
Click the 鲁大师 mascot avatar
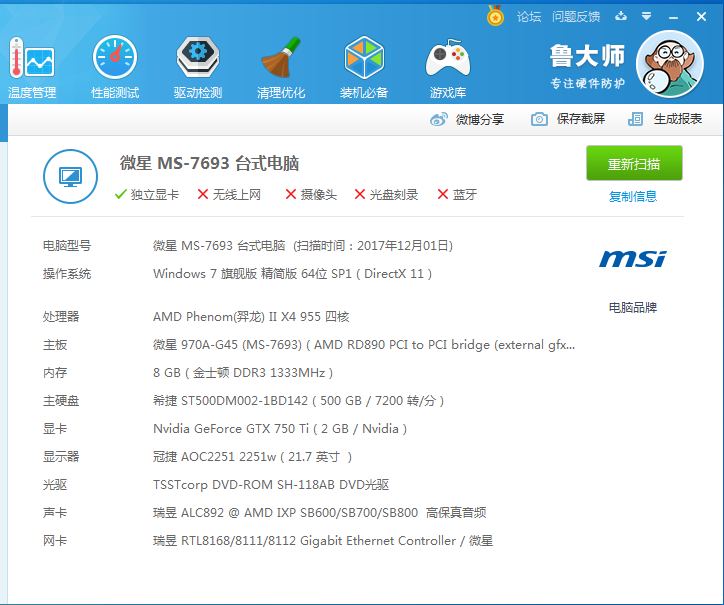coord(670,64)
